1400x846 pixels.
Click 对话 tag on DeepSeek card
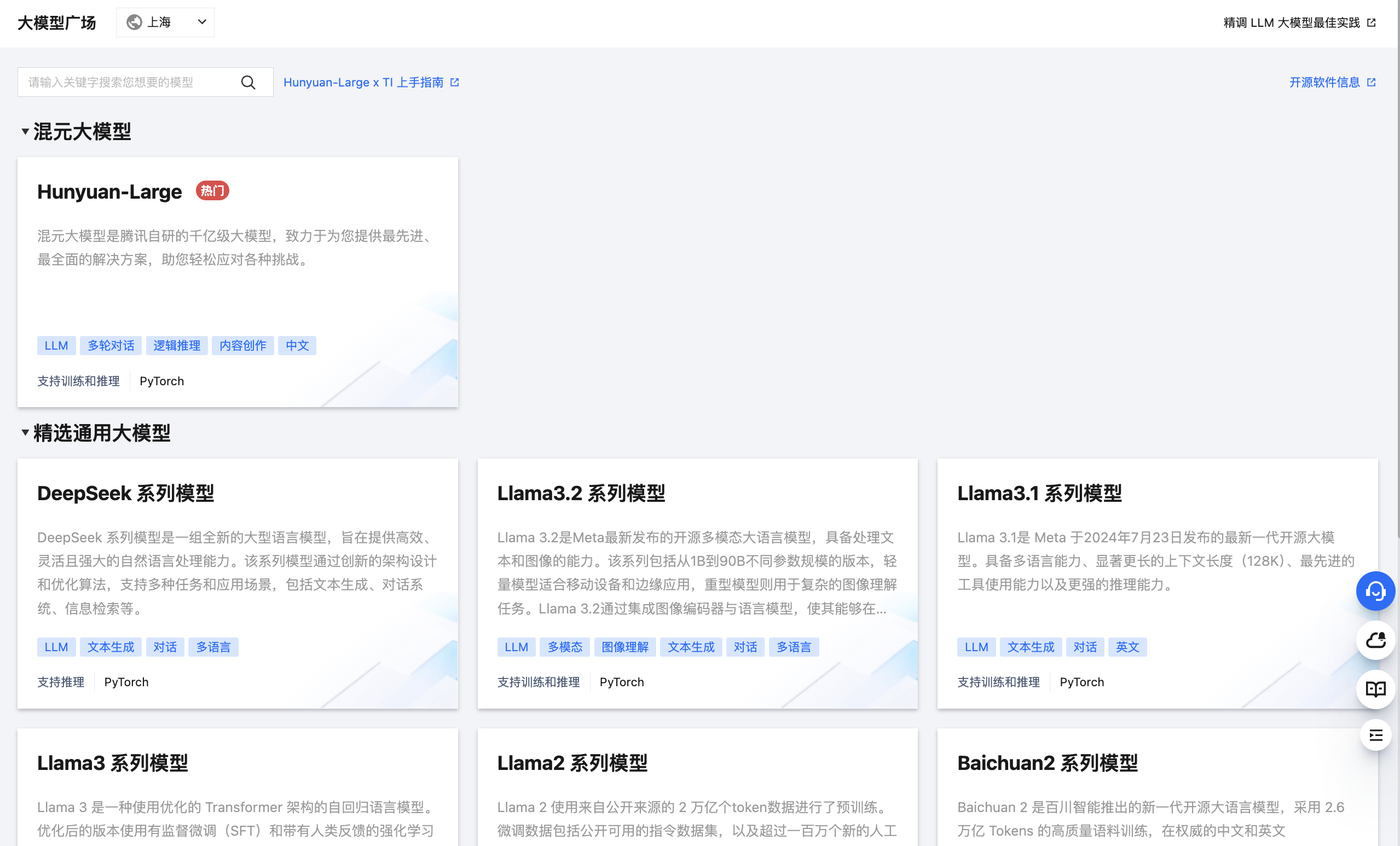pyautogui.click(x=165, y=647)
